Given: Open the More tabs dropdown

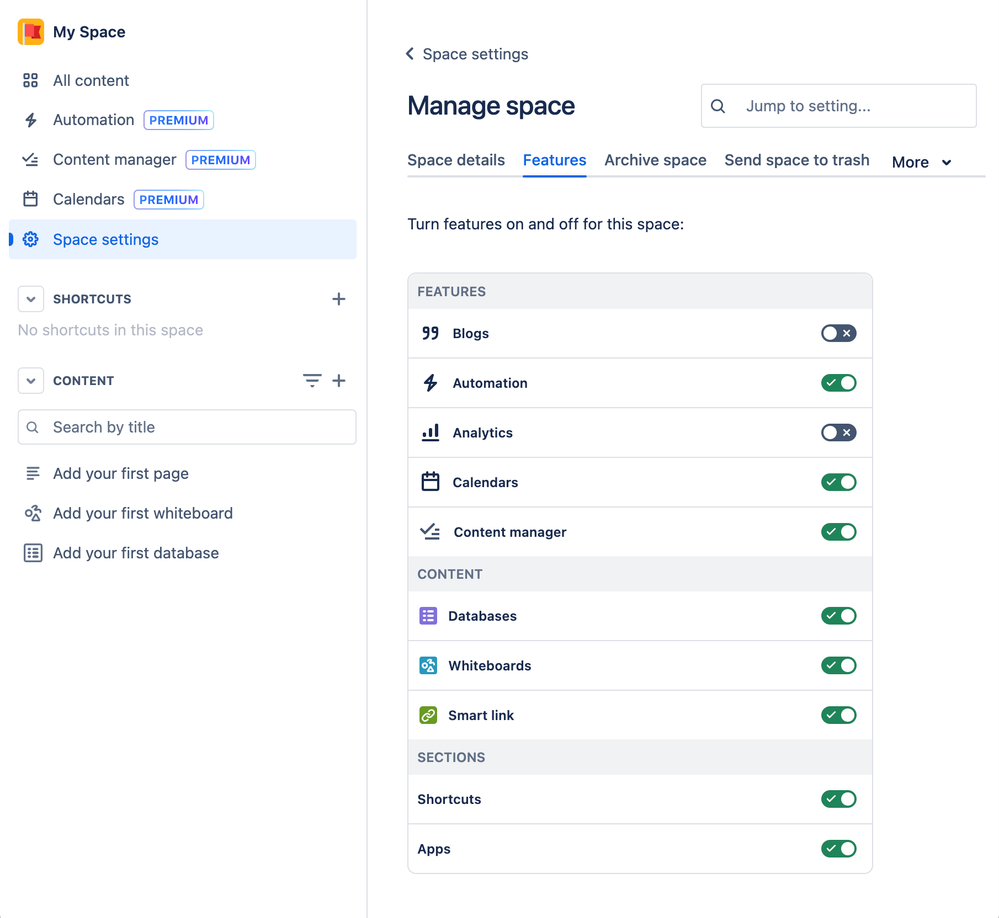Looking at the screenshot, I should coord(921,162).
